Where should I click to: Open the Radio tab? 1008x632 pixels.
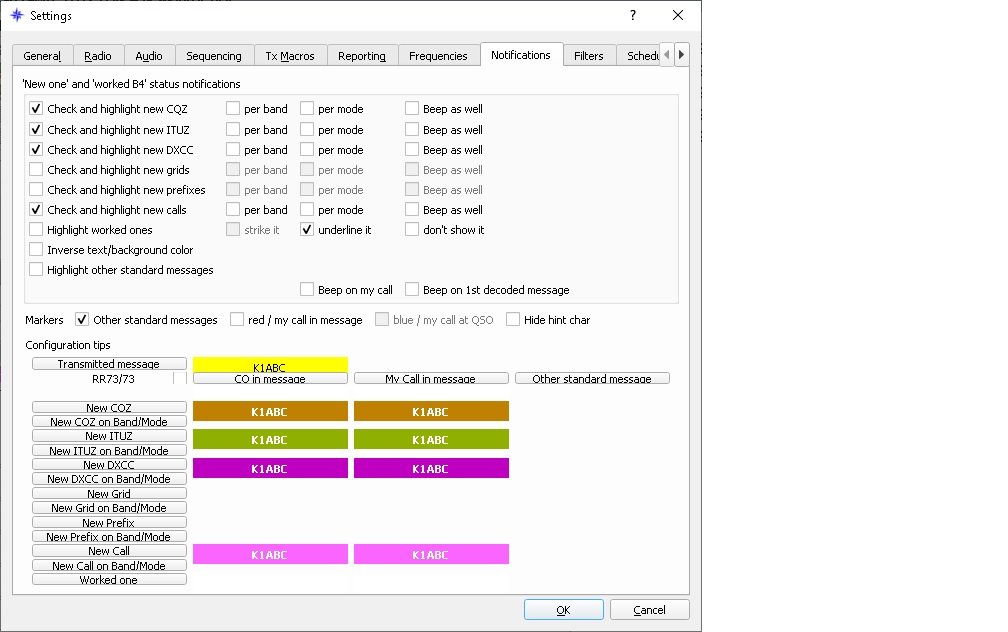point(98,56)
